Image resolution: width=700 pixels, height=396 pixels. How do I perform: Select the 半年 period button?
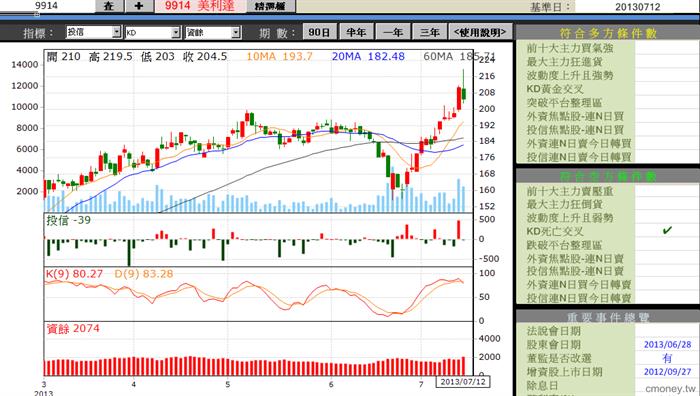click(356, 32)
